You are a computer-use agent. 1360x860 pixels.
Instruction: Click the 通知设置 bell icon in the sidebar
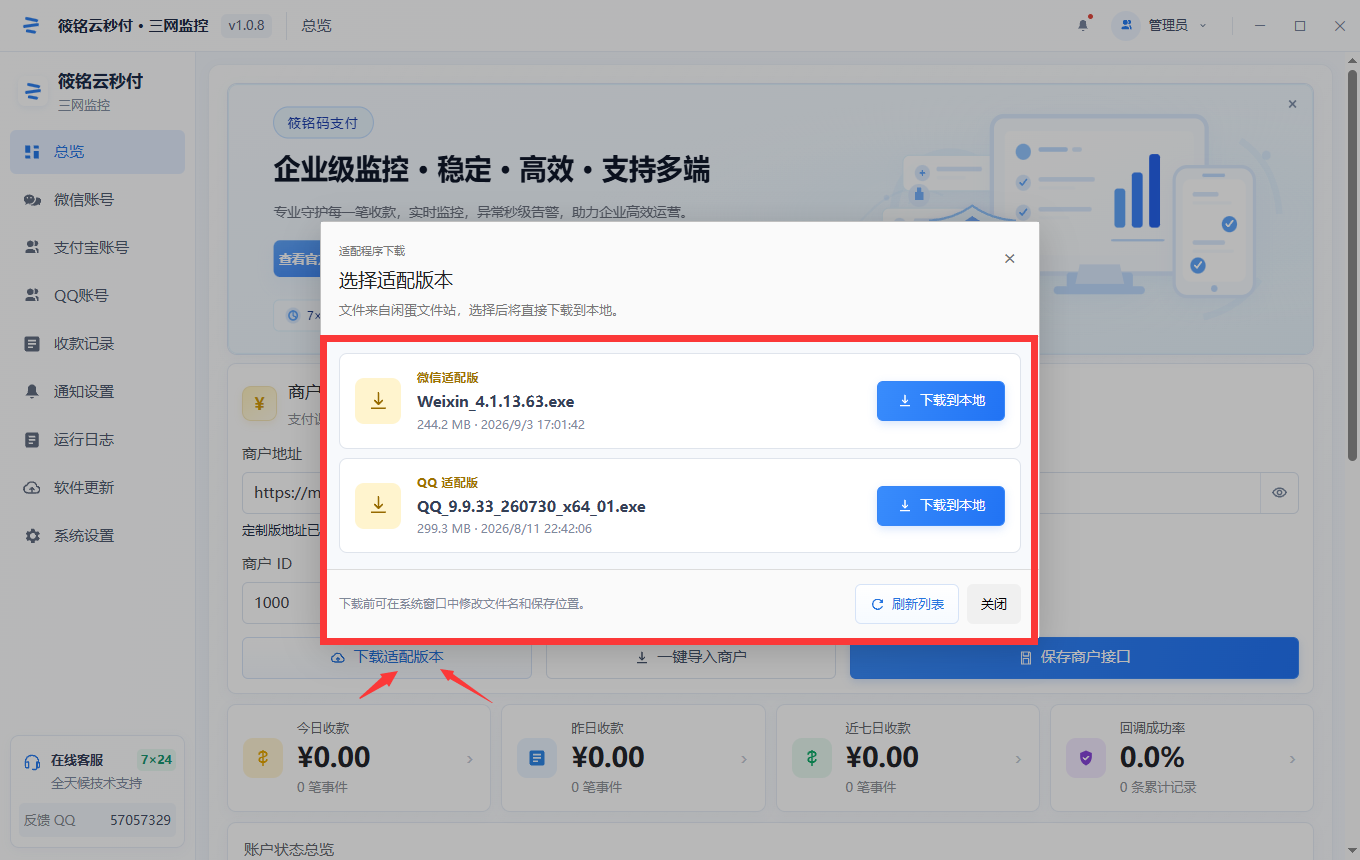pos(32,392)
